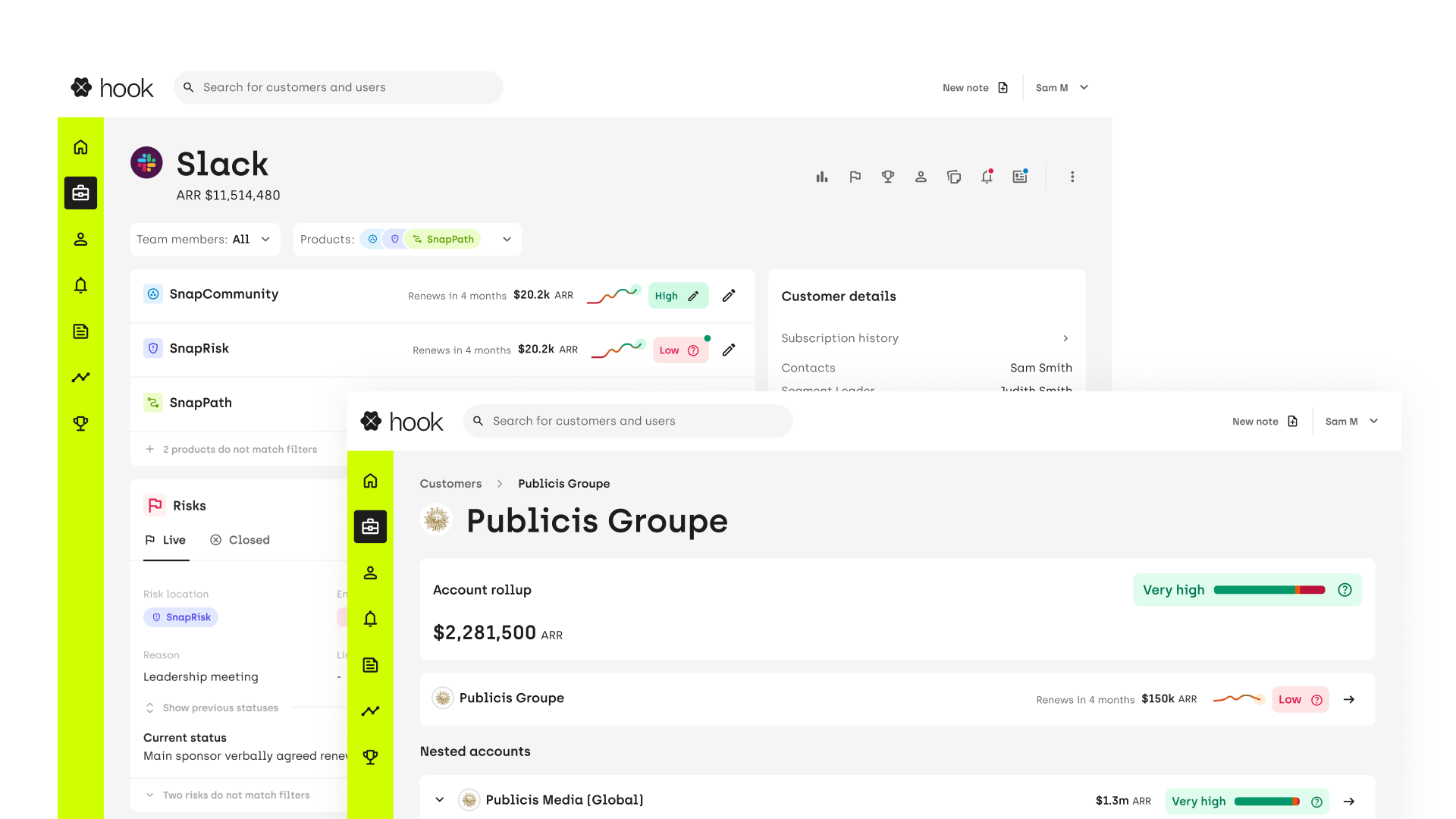Open the trends graph icon in Slack window sidebar

[80, 377]
